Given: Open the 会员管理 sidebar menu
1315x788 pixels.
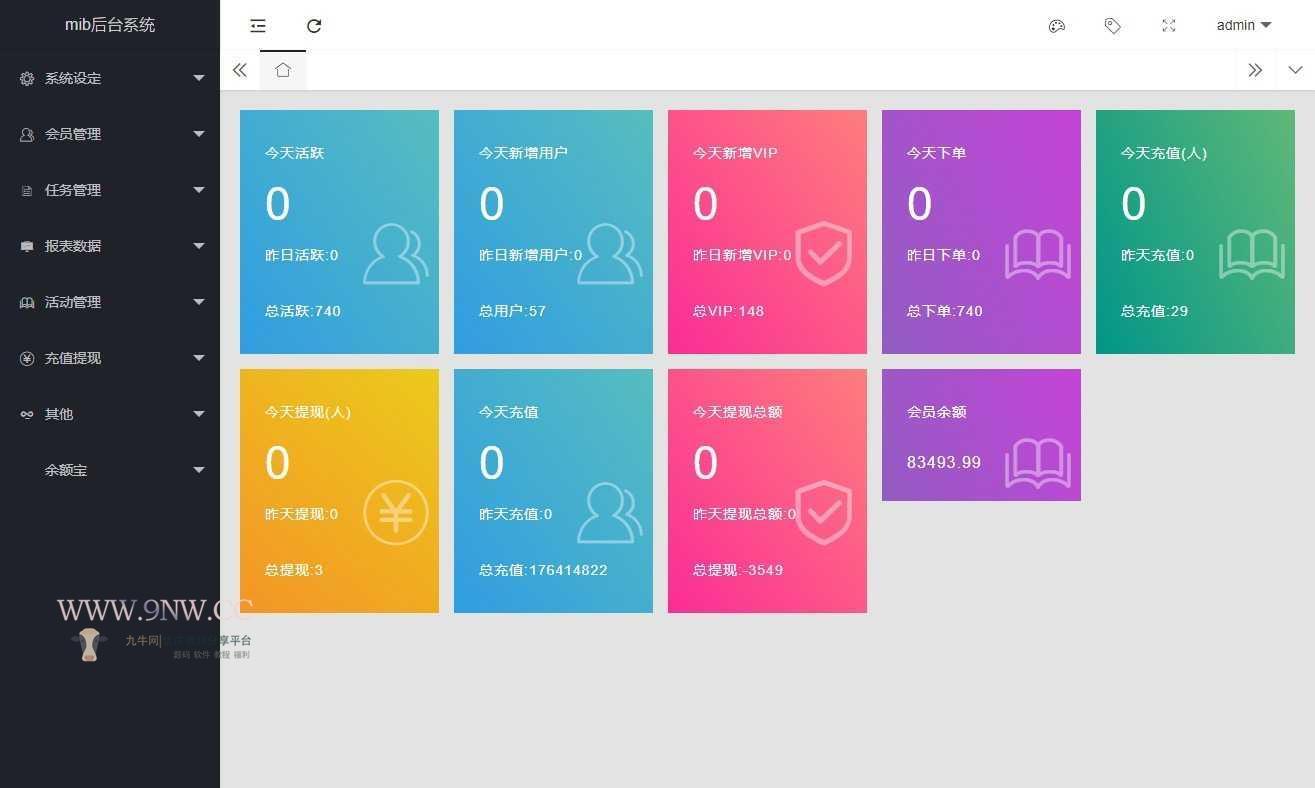Looking at the screenshot, I should point(110,134).
